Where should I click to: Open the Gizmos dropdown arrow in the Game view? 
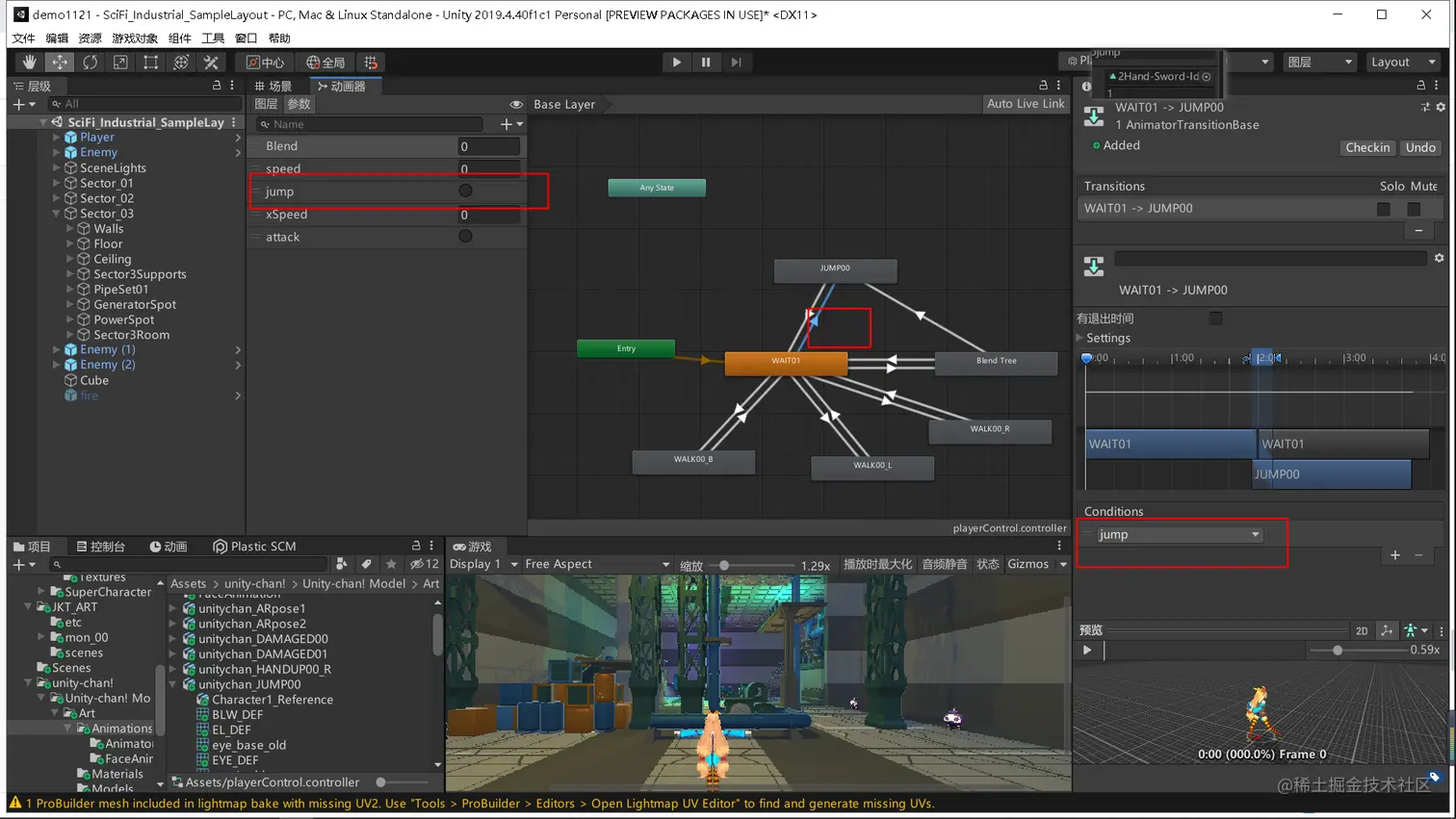(1063, 564)
